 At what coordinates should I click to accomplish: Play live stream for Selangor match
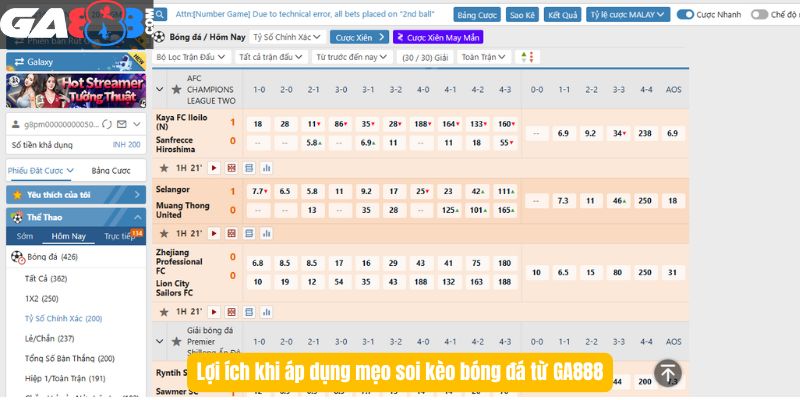pos(214,234)
